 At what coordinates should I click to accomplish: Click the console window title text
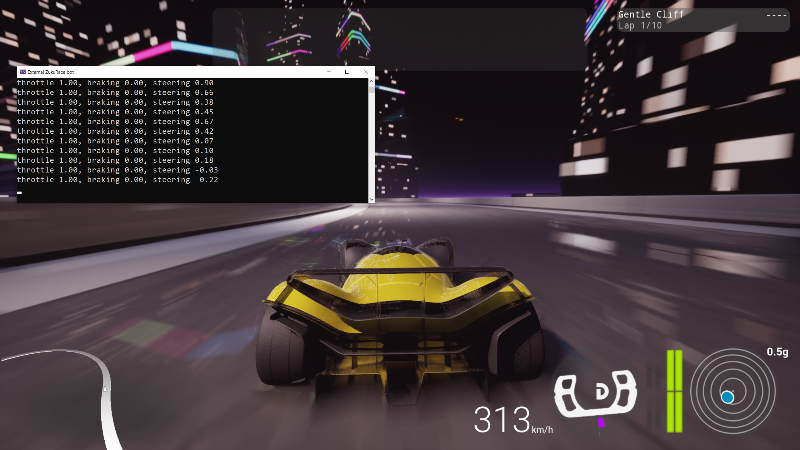coord(50,72)
